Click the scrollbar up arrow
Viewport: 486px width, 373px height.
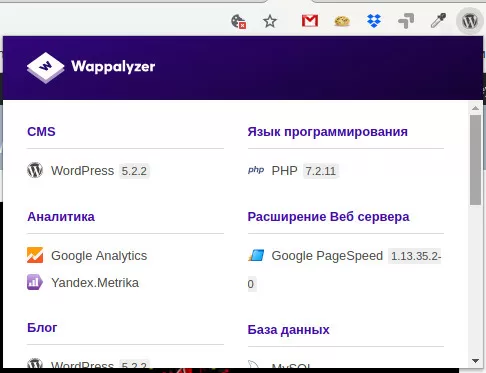tap(476, 108)
